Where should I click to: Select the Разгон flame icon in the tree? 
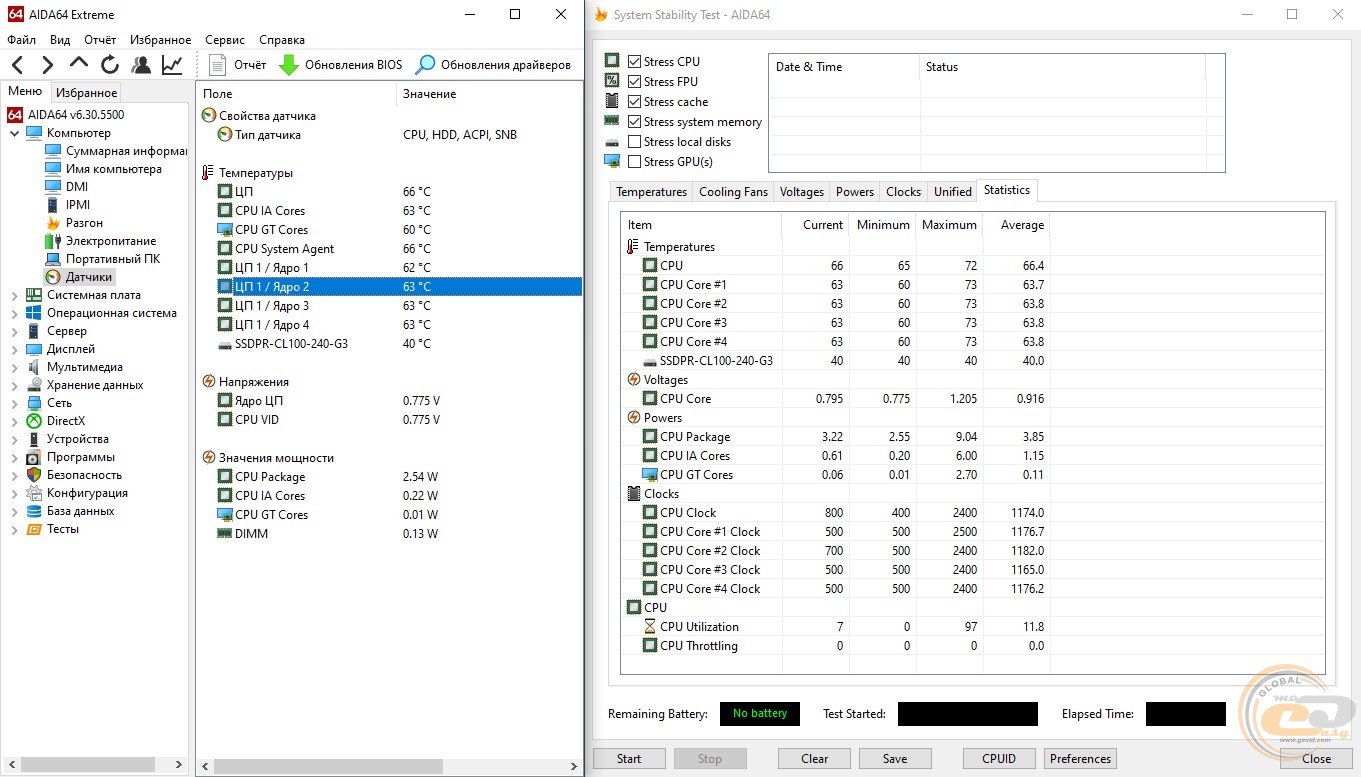point(53,223)
